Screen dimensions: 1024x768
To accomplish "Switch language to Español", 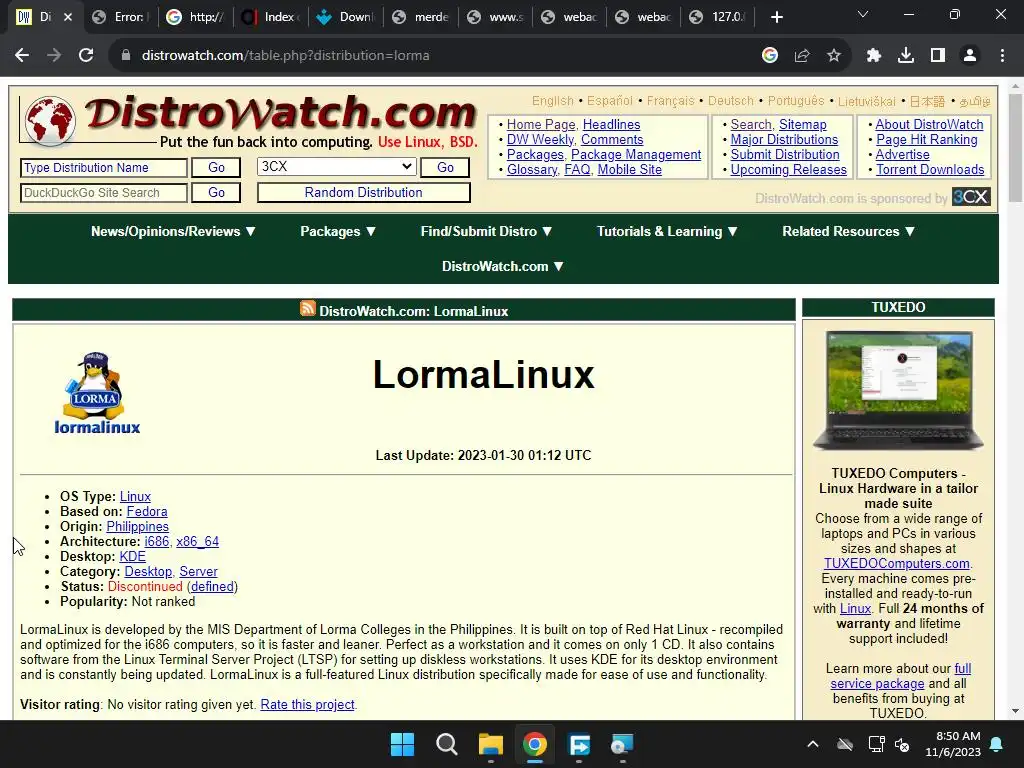I will tap(609, 101).
